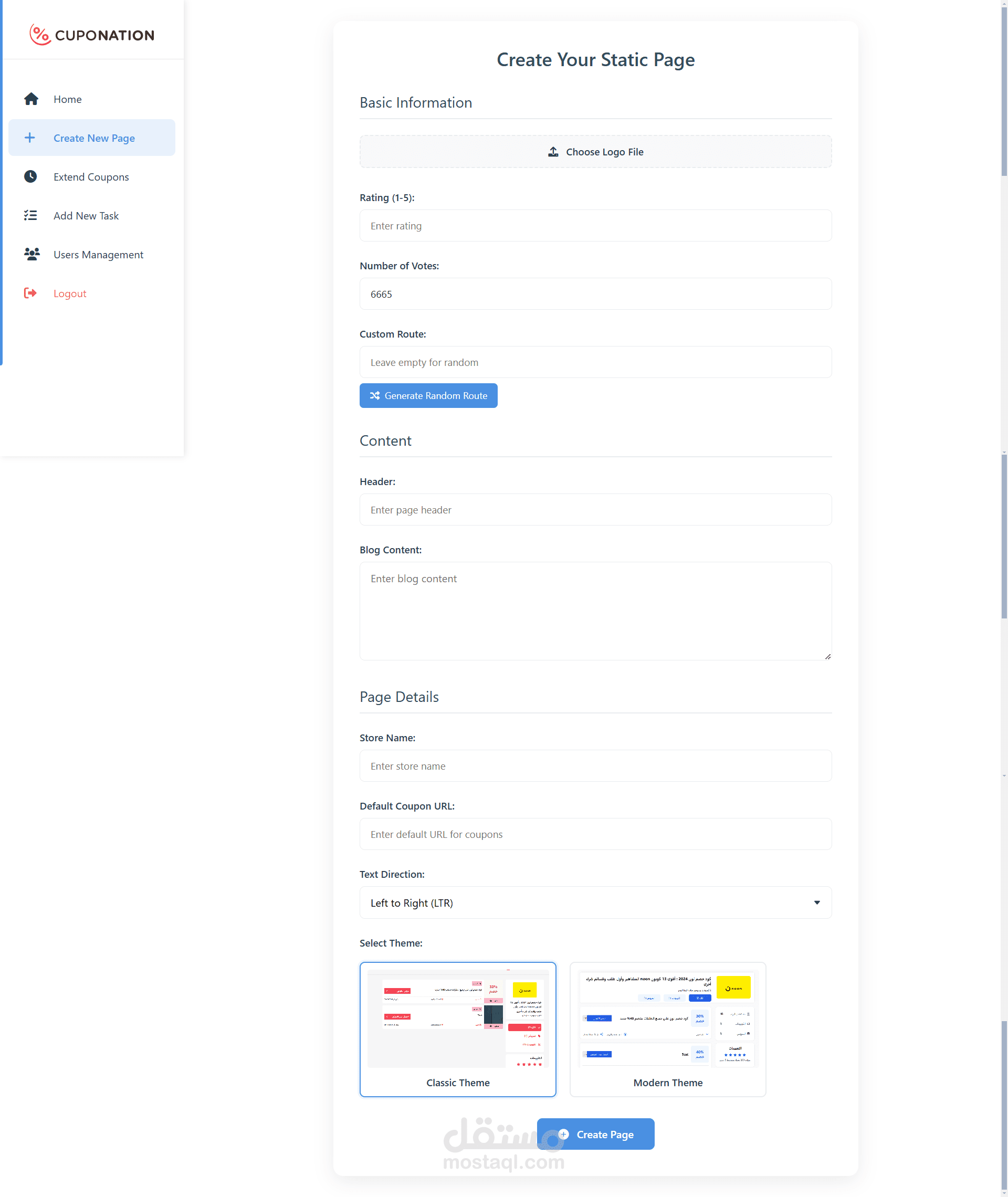Go to Users Management menu item
The image size is (1008, 1197).
(98, 254)
